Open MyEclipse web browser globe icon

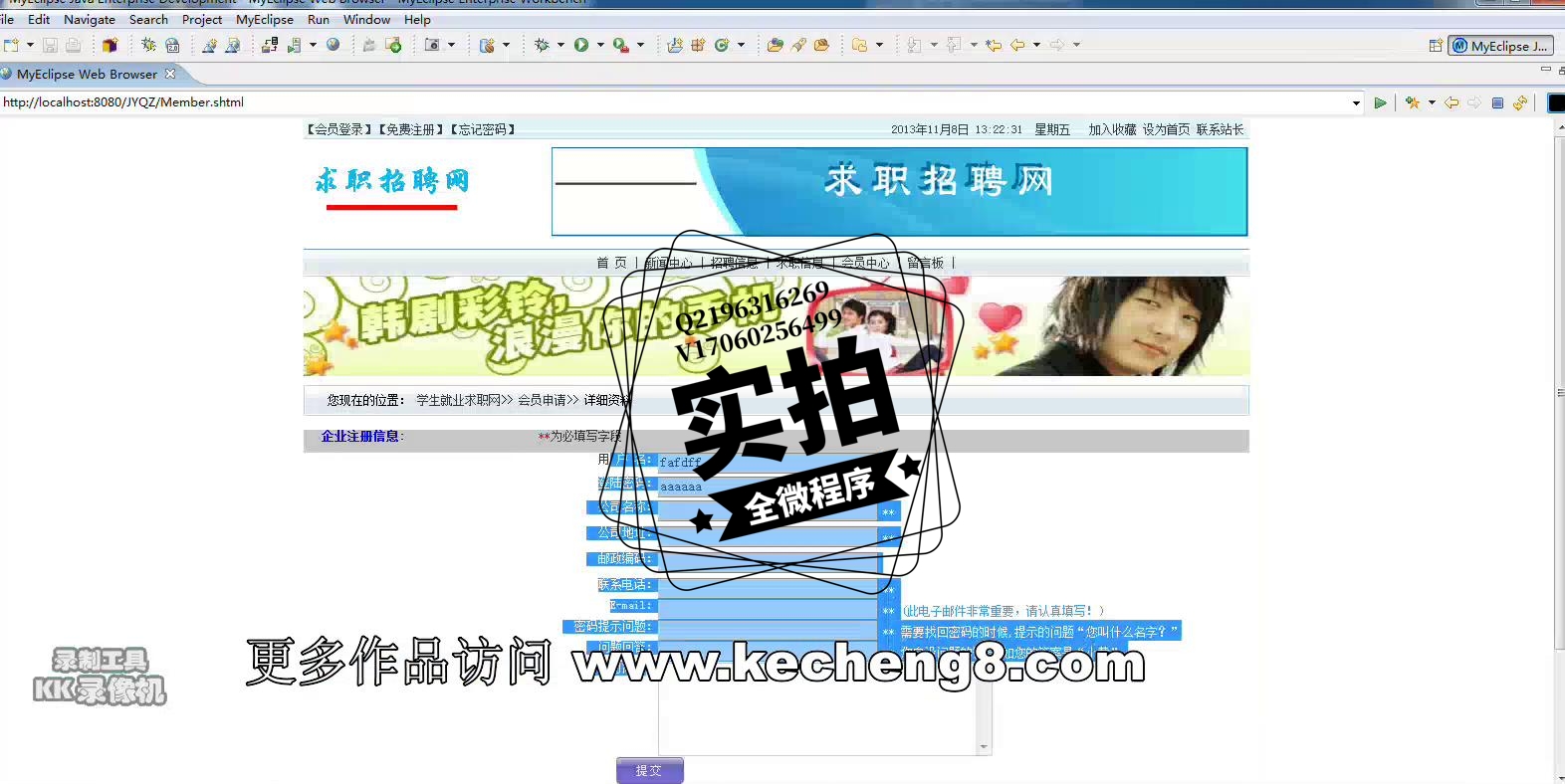(x=334, y=45)
